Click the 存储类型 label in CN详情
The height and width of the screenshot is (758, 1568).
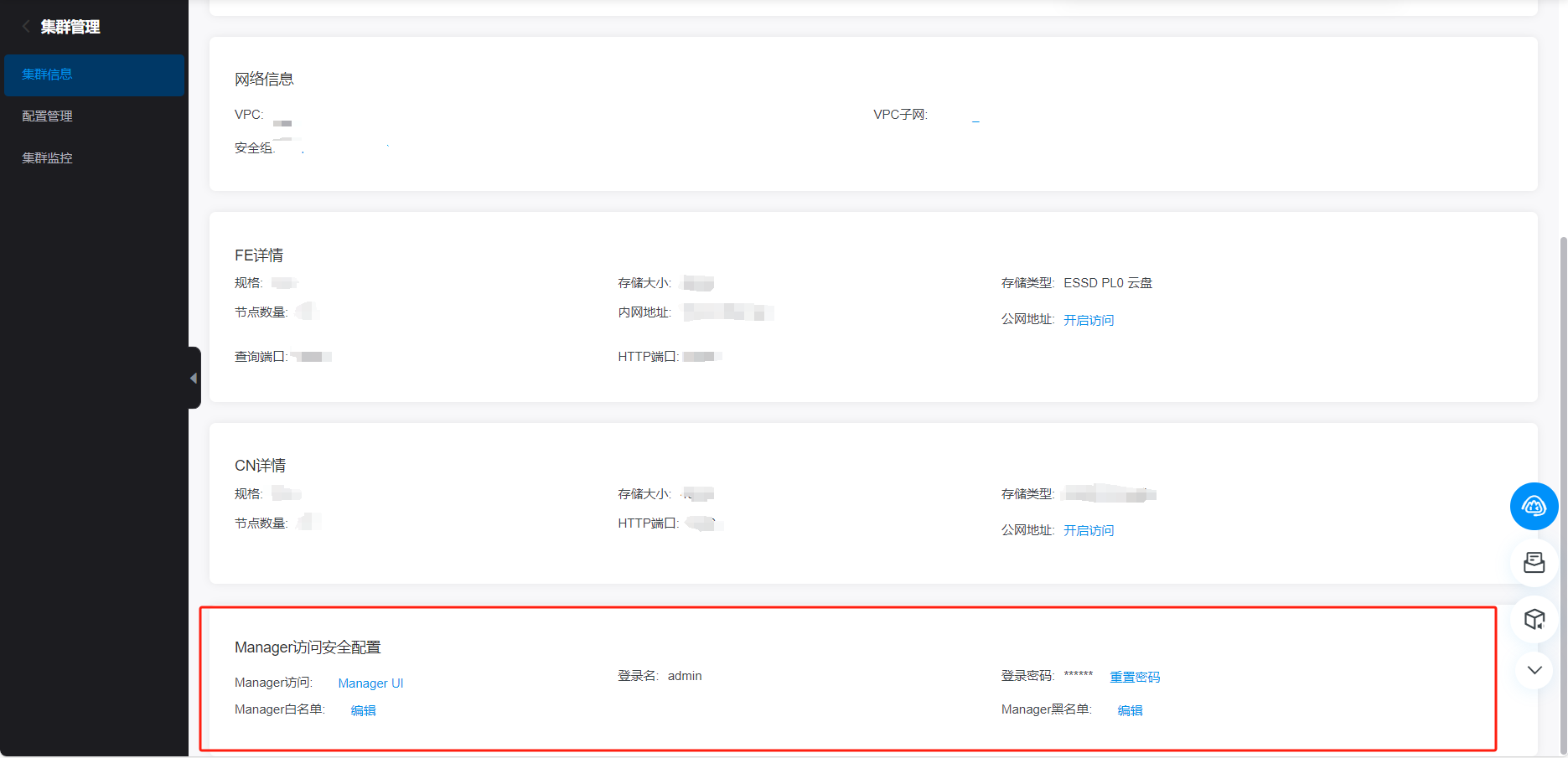pyautogui.click(x=1028, y=494)
